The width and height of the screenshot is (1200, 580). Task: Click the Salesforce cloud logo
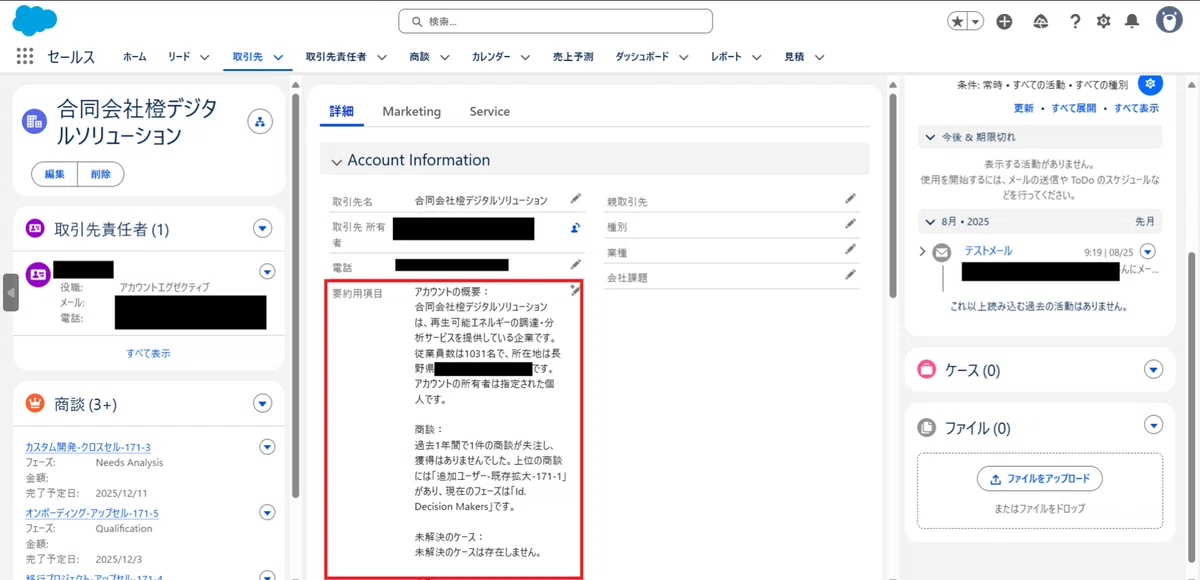(35, 19)
